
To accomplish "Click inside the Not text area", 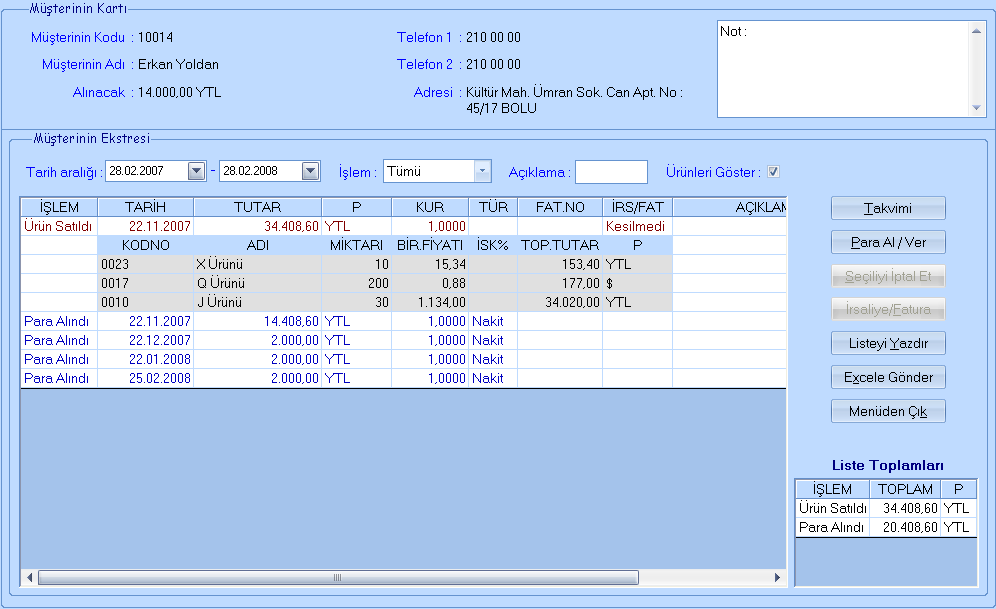I will coord(842,69).
